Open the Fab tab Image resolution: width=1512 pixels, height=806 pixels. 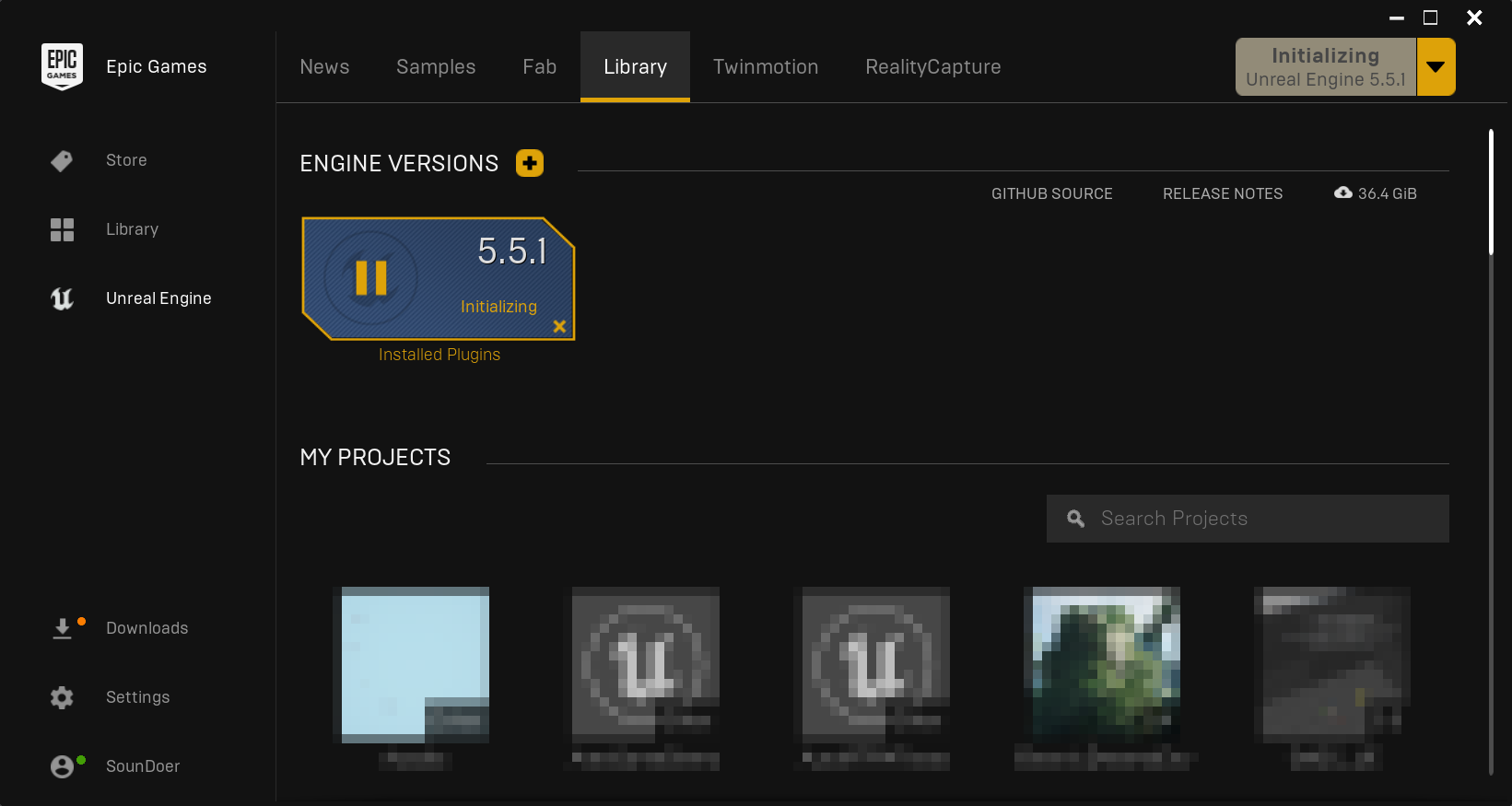click(x=539, y=67)
